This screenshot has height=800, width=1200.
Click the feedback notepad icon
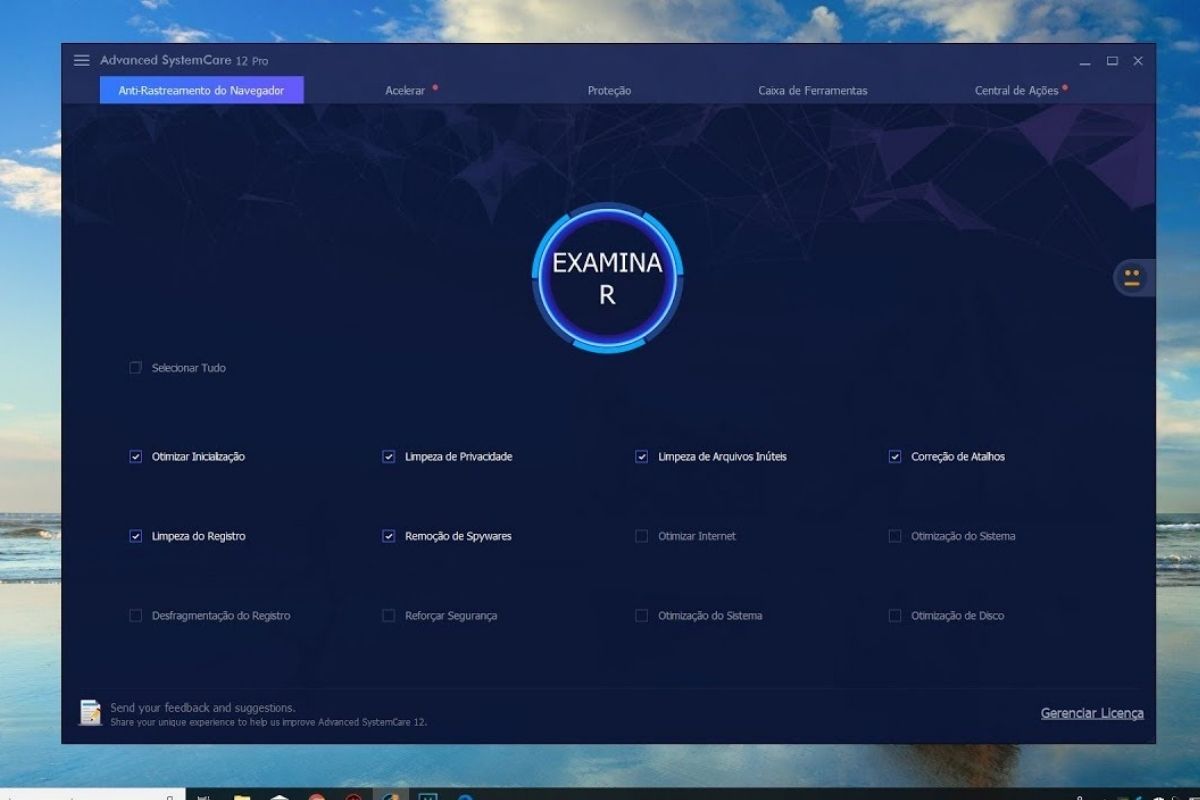[90, 711]
